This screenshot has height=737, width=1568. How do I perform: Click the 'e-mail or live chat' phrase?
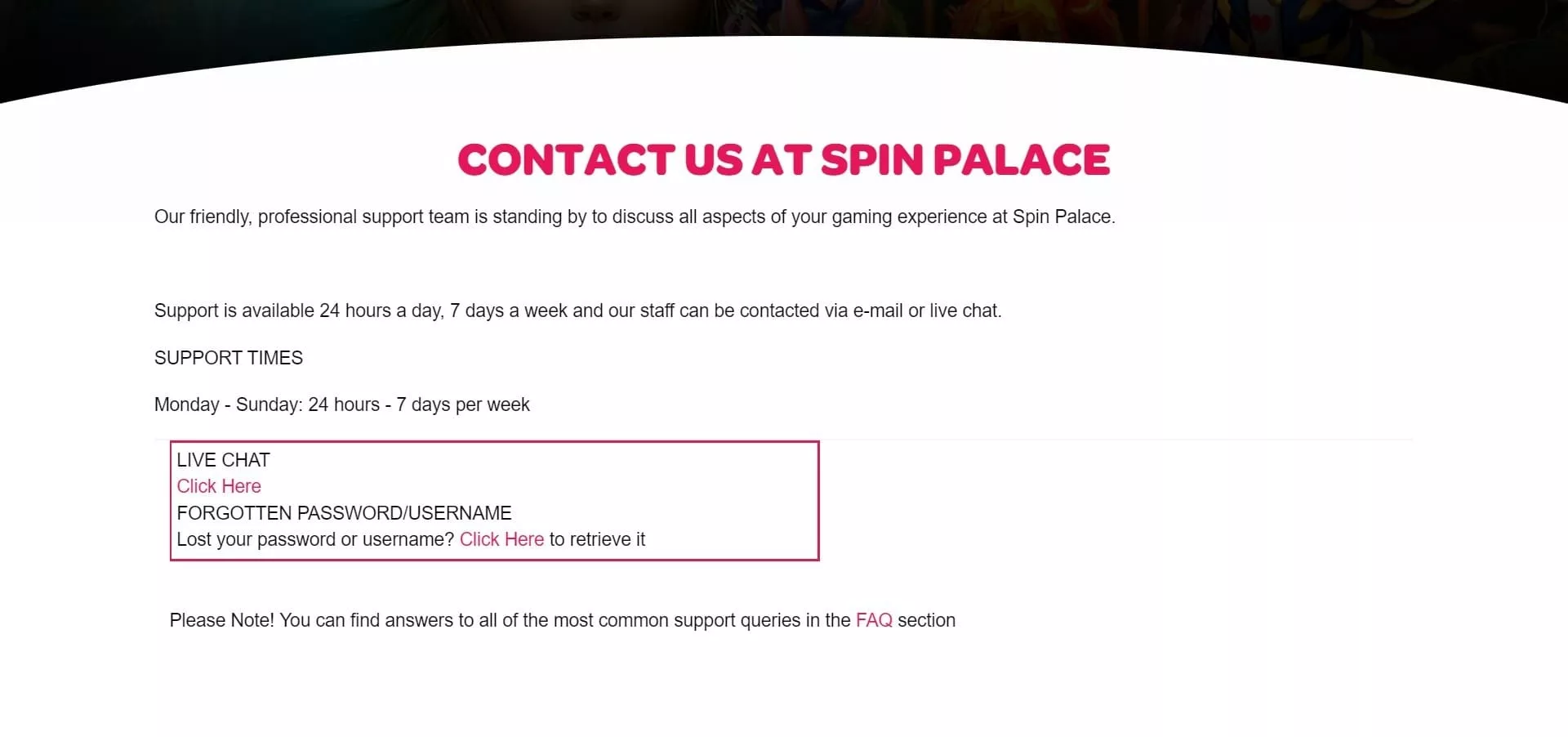(926, 310)
